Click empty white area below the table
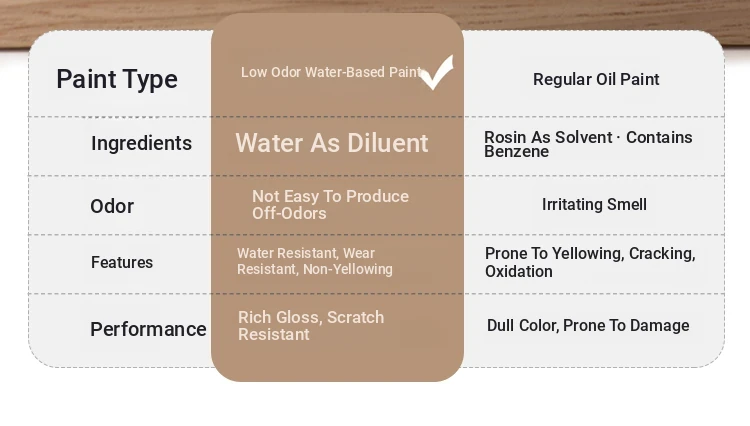Image resolution: width=750 pixels, height=426 pixels. [x=375, y=400]
